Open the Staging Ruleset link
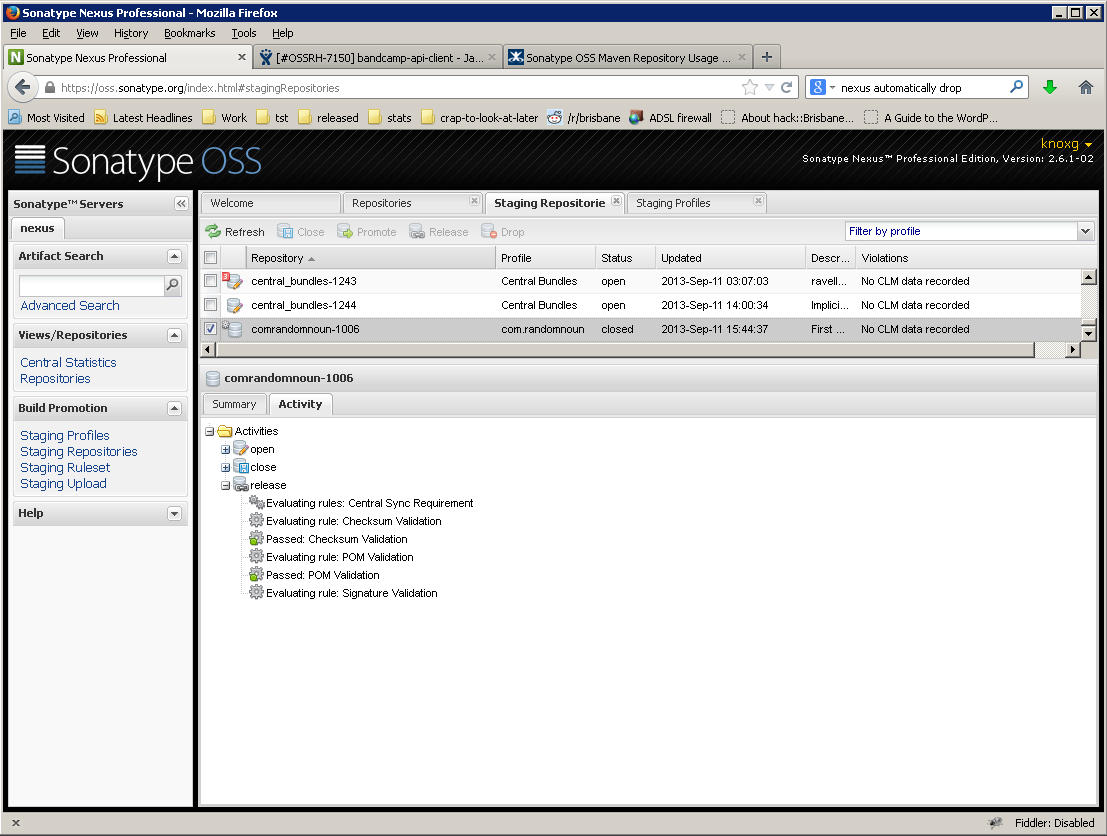 tap(65, 467)
